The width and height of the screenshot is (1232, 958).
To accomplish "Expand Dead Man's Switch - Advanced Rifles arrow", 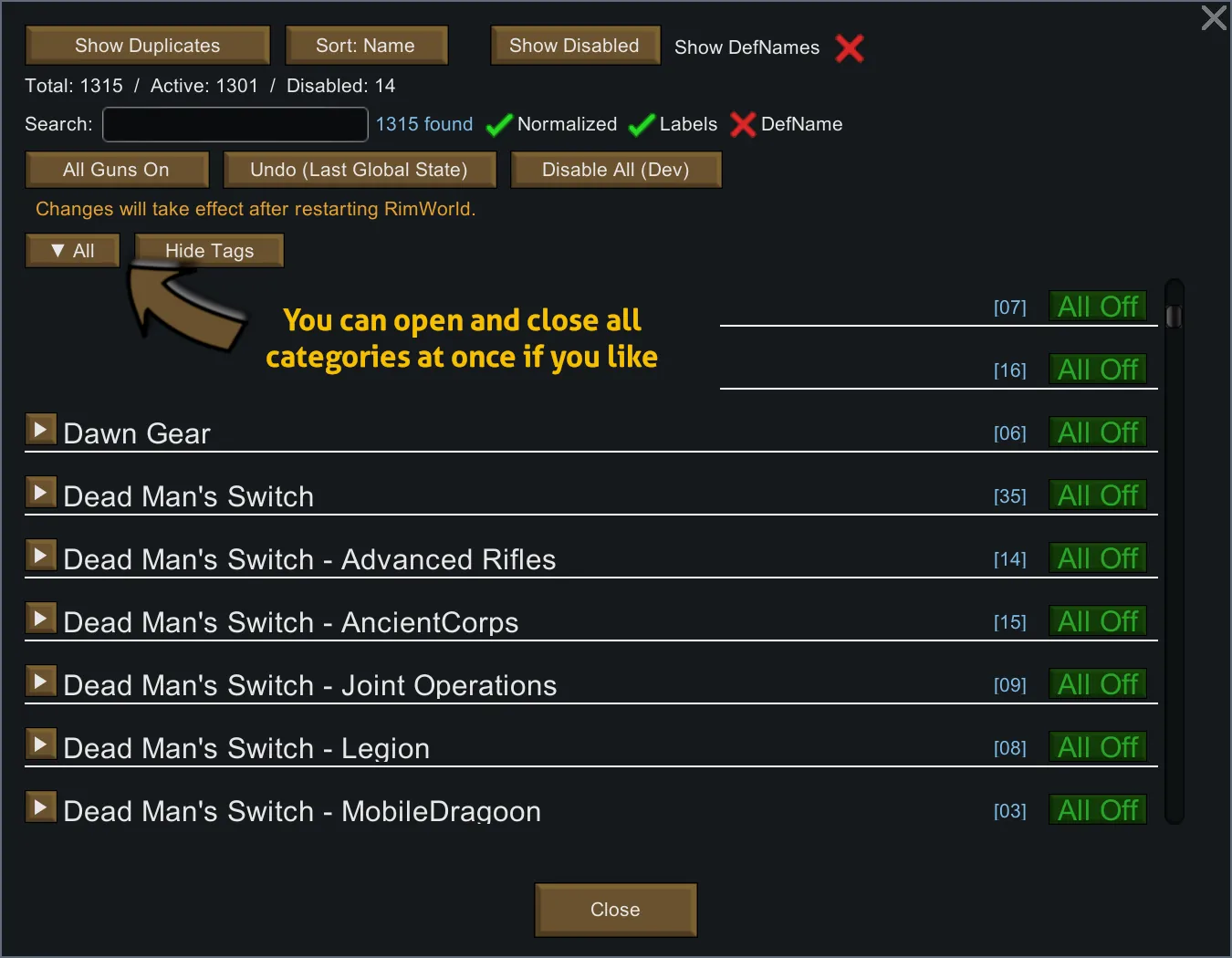I will pos(40,555).
